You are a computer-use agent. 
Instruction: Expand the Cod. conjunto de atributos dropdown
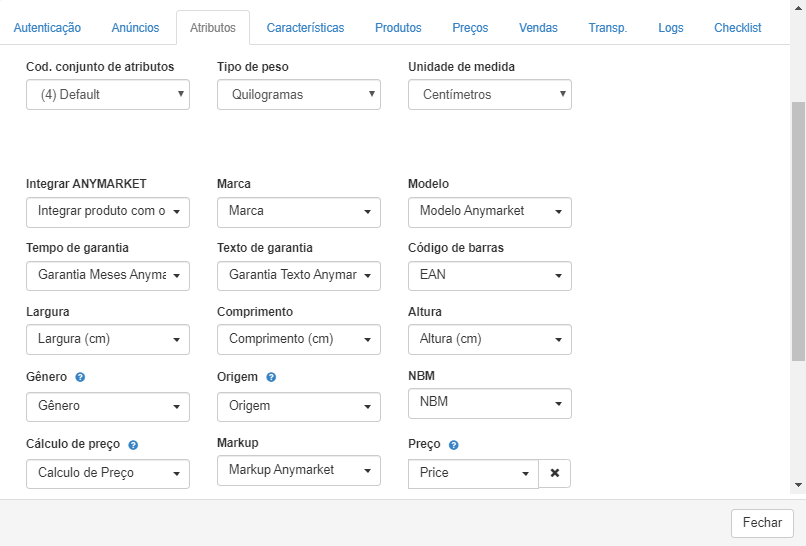click(108, 95)
